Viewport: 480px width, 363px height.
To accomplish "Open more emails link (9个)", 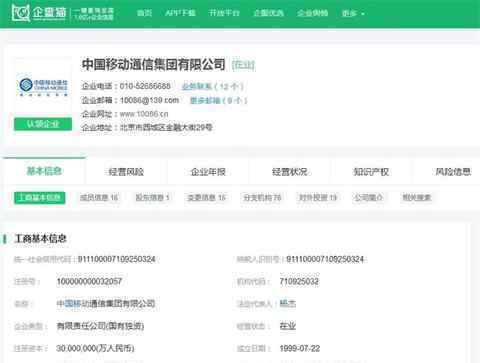I will tap(218, 100).
